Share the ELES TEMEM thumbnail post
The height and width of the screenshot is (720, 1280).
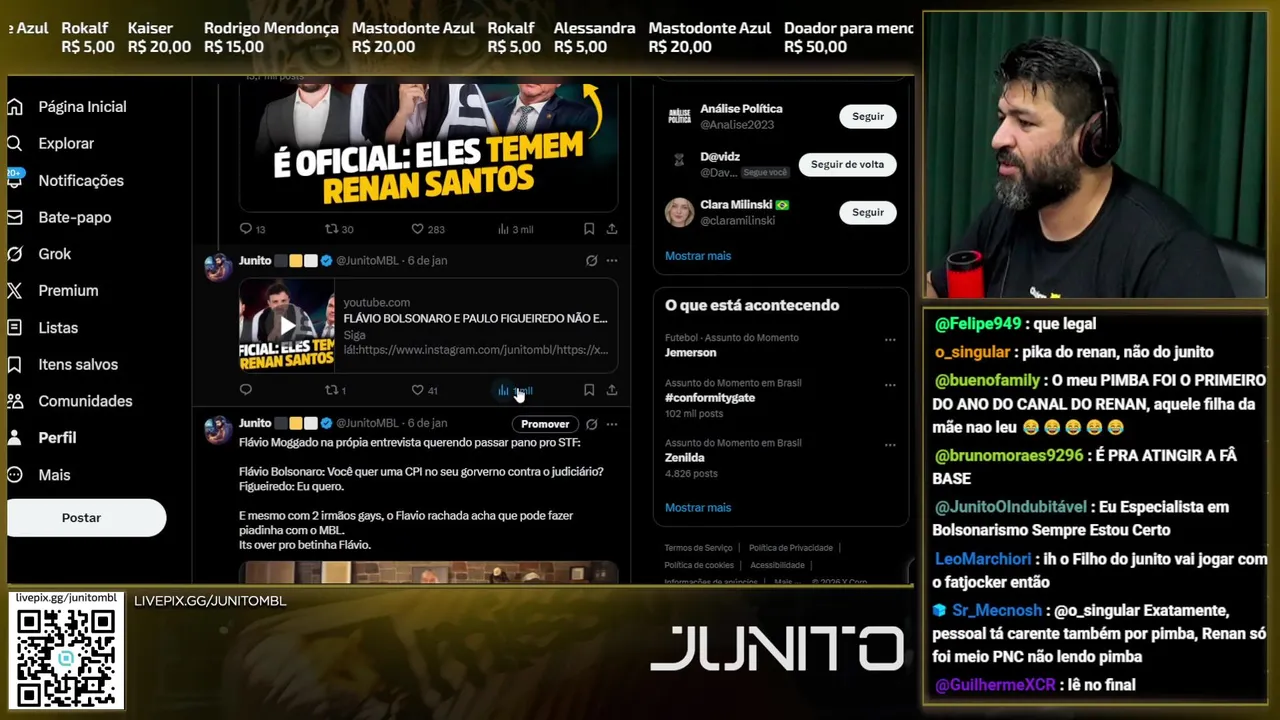(x=612, y=229)
